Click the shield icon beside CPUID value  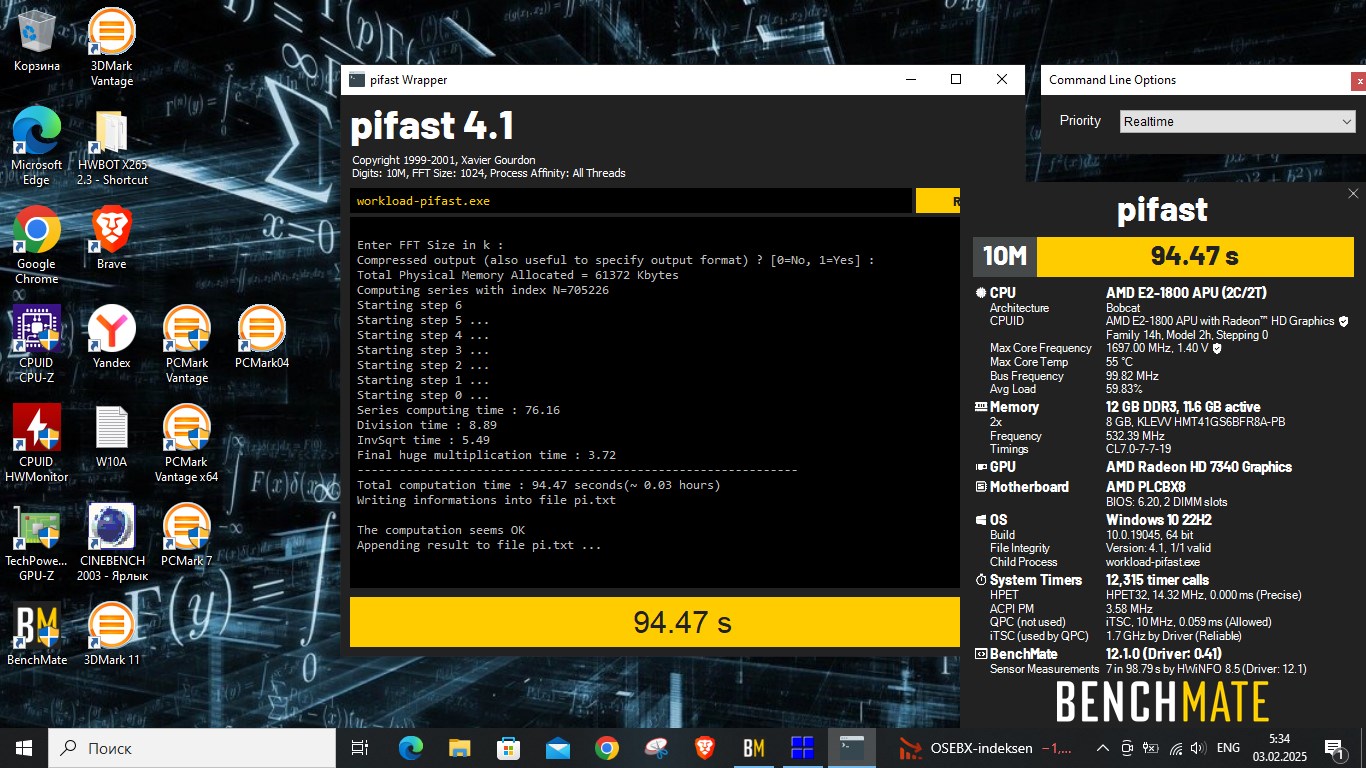tap(1343, 321)
